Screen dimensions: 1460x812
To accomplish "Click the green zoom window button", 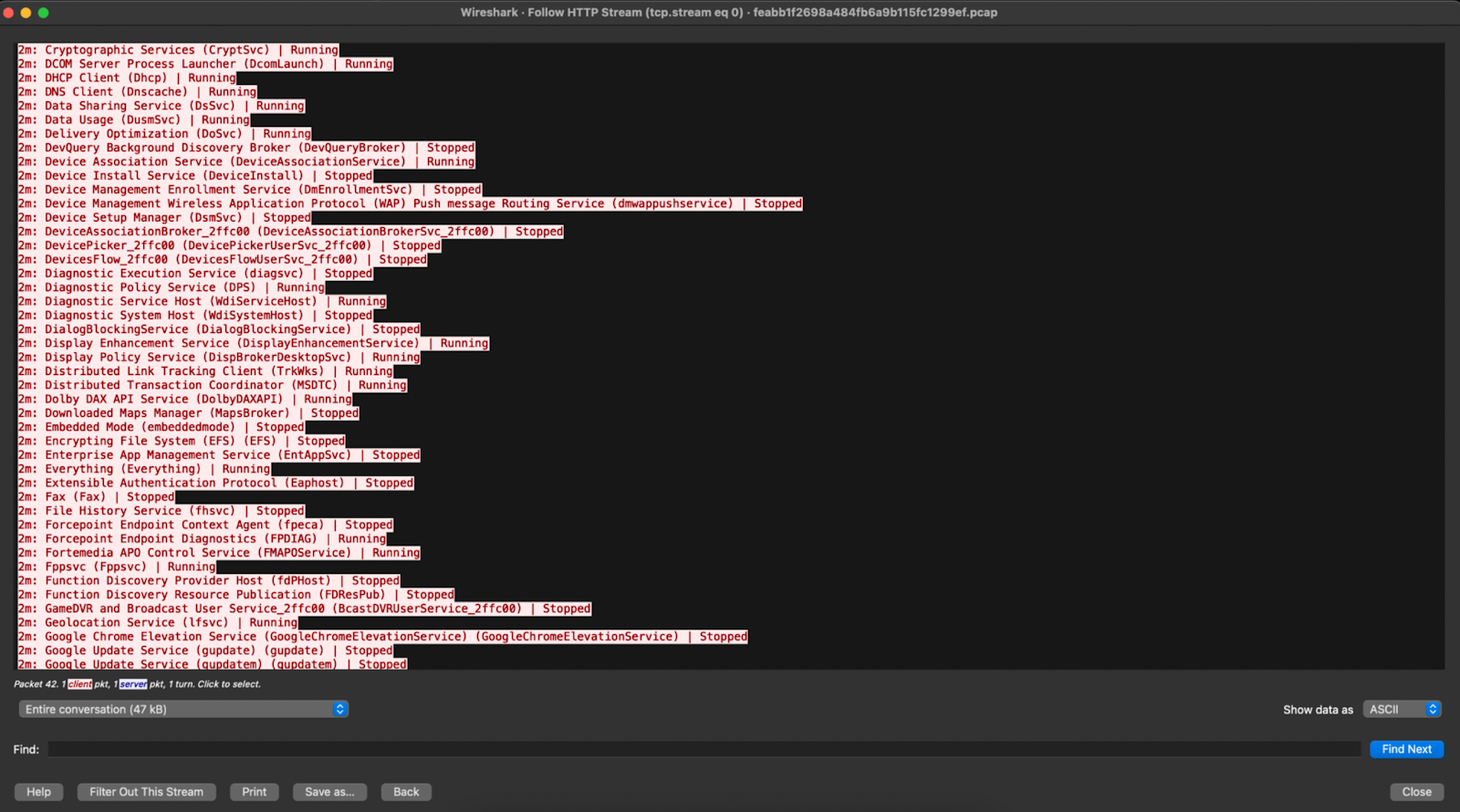I will click(x=44, y=13).
